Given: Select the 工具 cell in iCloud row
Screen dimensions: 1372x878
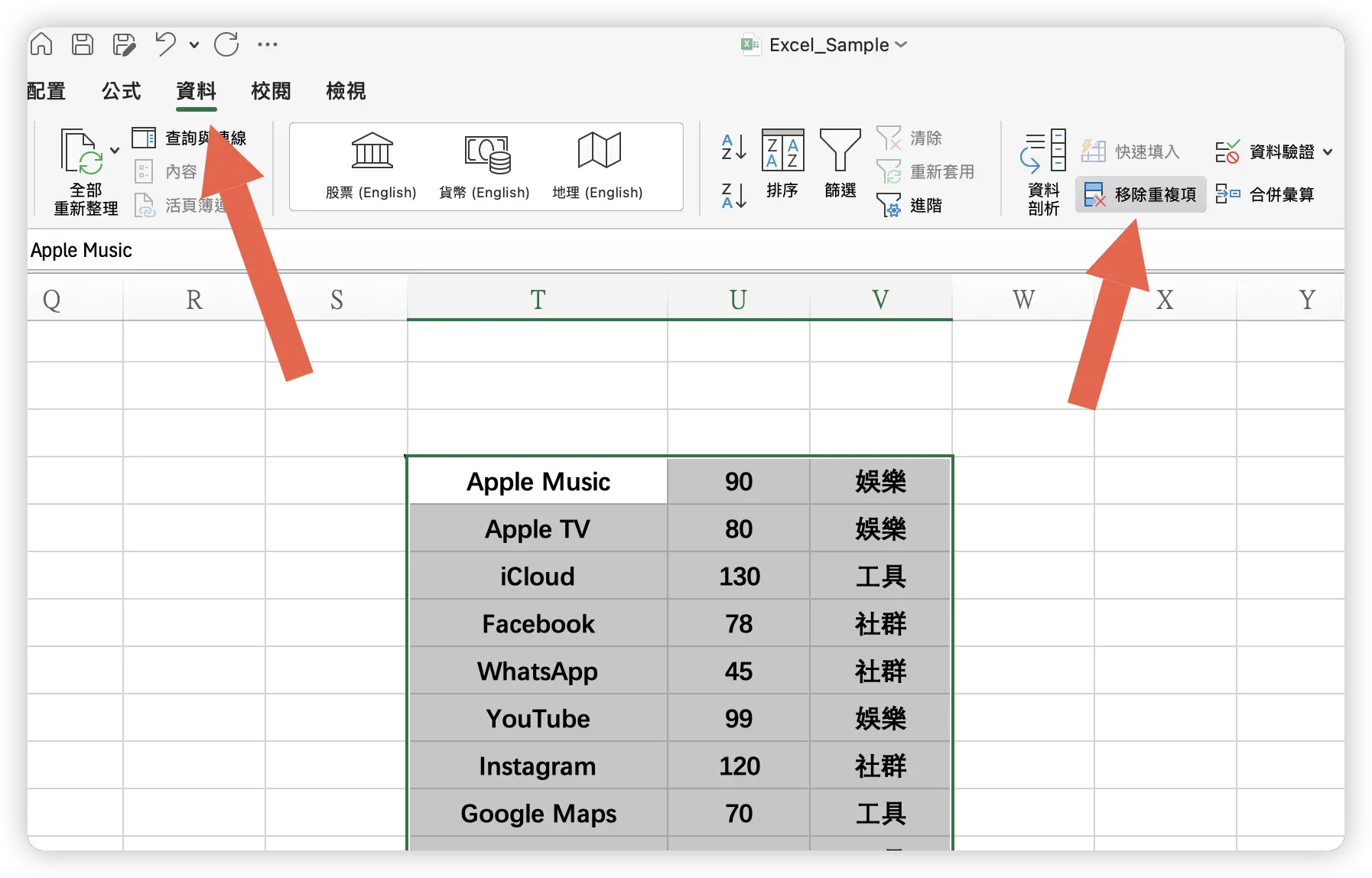Looking at the screenshot, I should tap(880, 576).
